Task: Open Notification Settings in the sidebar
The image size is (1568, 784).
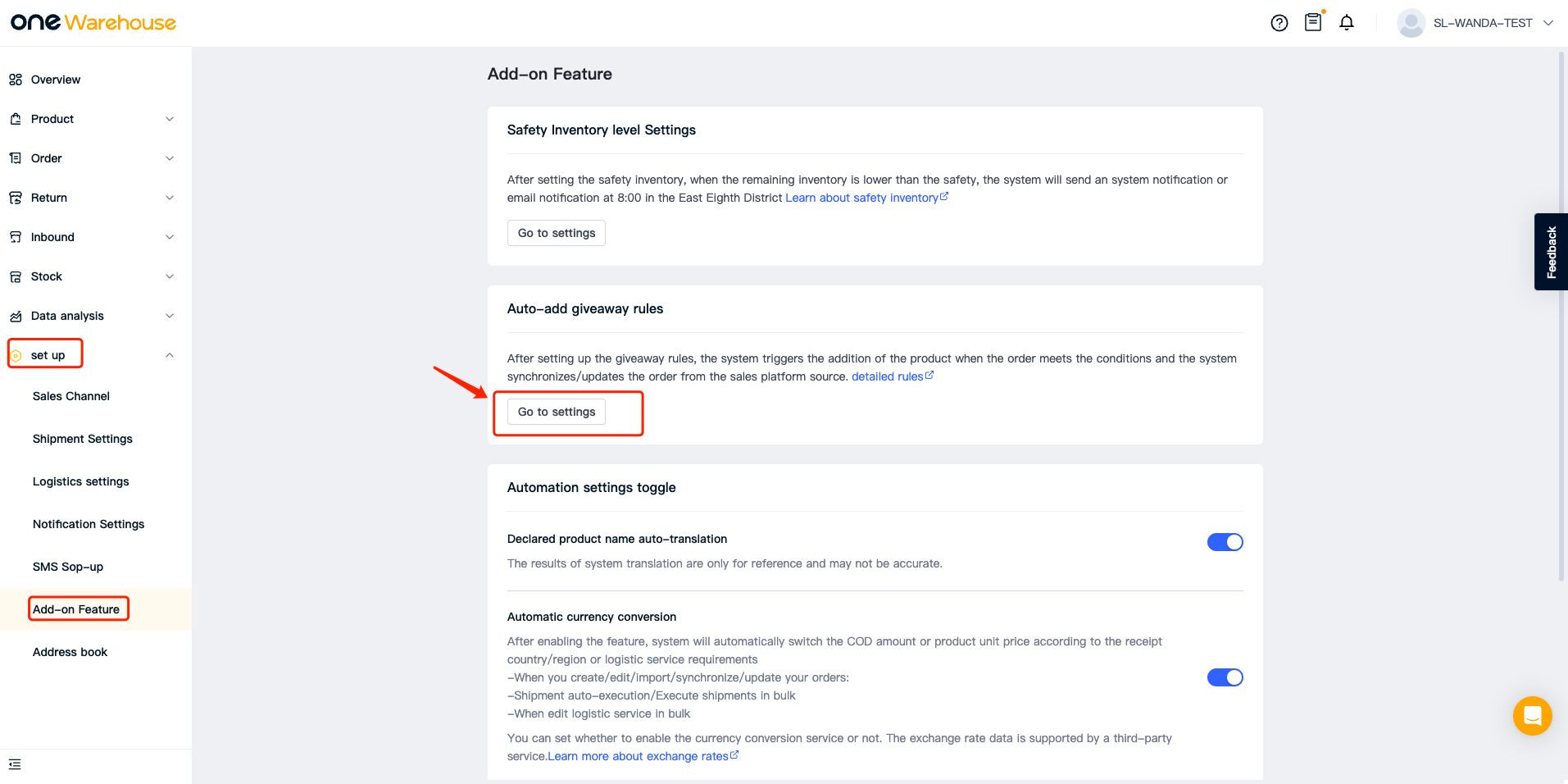Action: [x=89, y=524]
